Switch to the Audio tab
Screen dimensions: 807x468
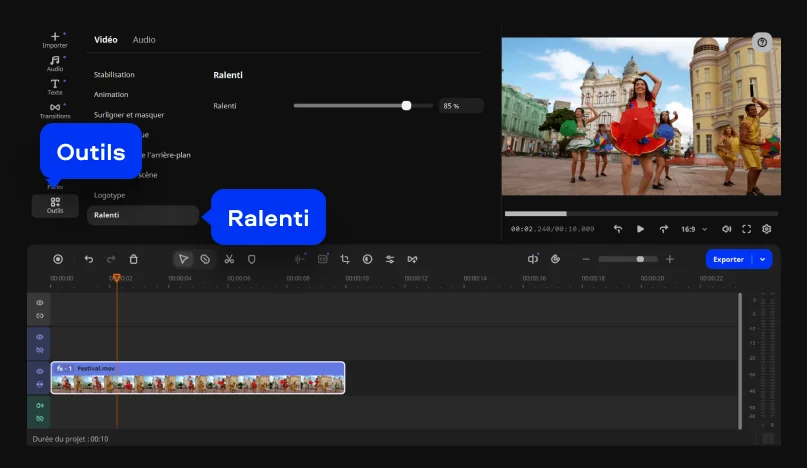144,40
